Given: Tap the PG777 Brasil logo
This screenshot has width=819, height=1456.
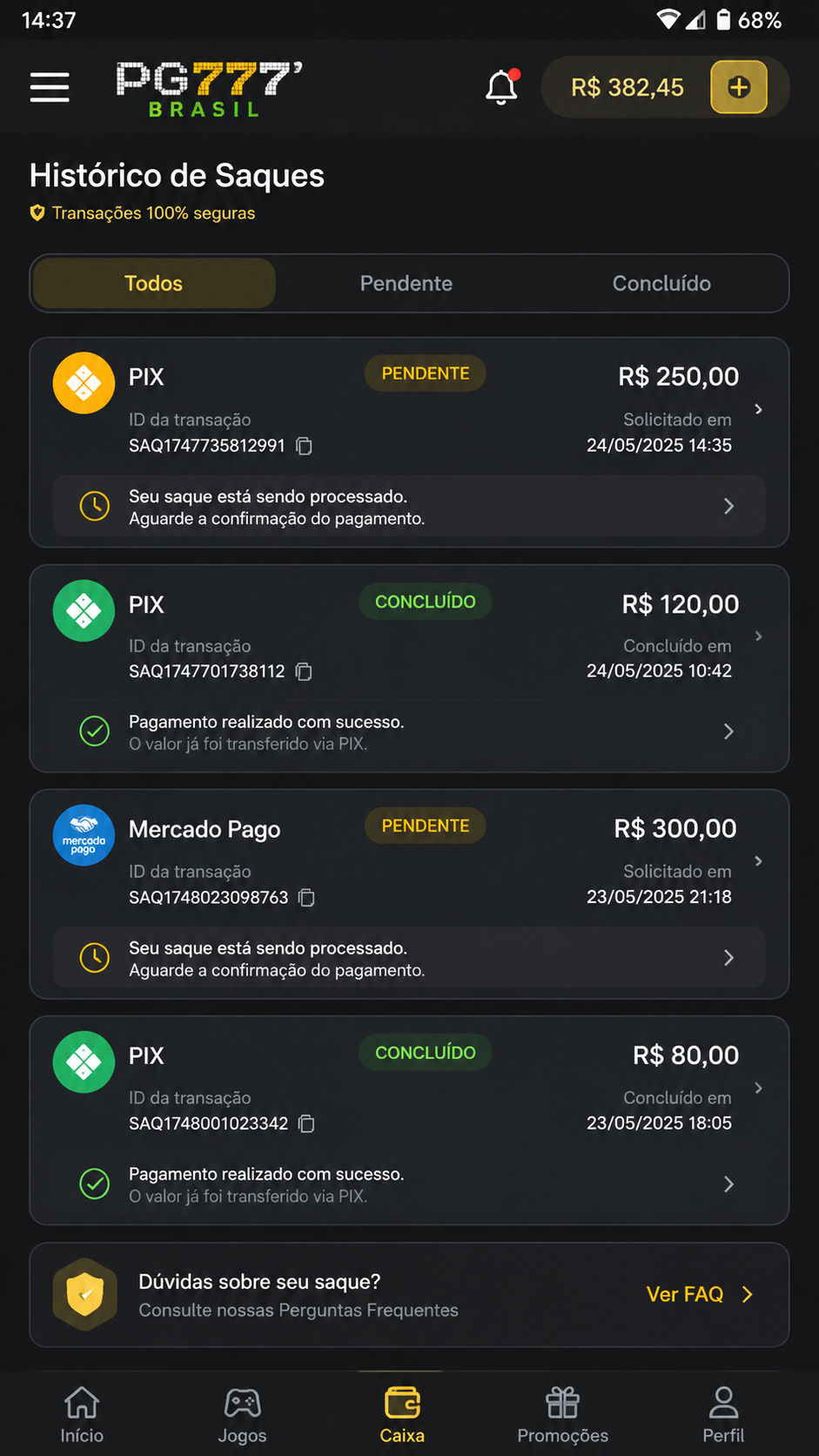Looking at the screenshot, I should 210,89.
